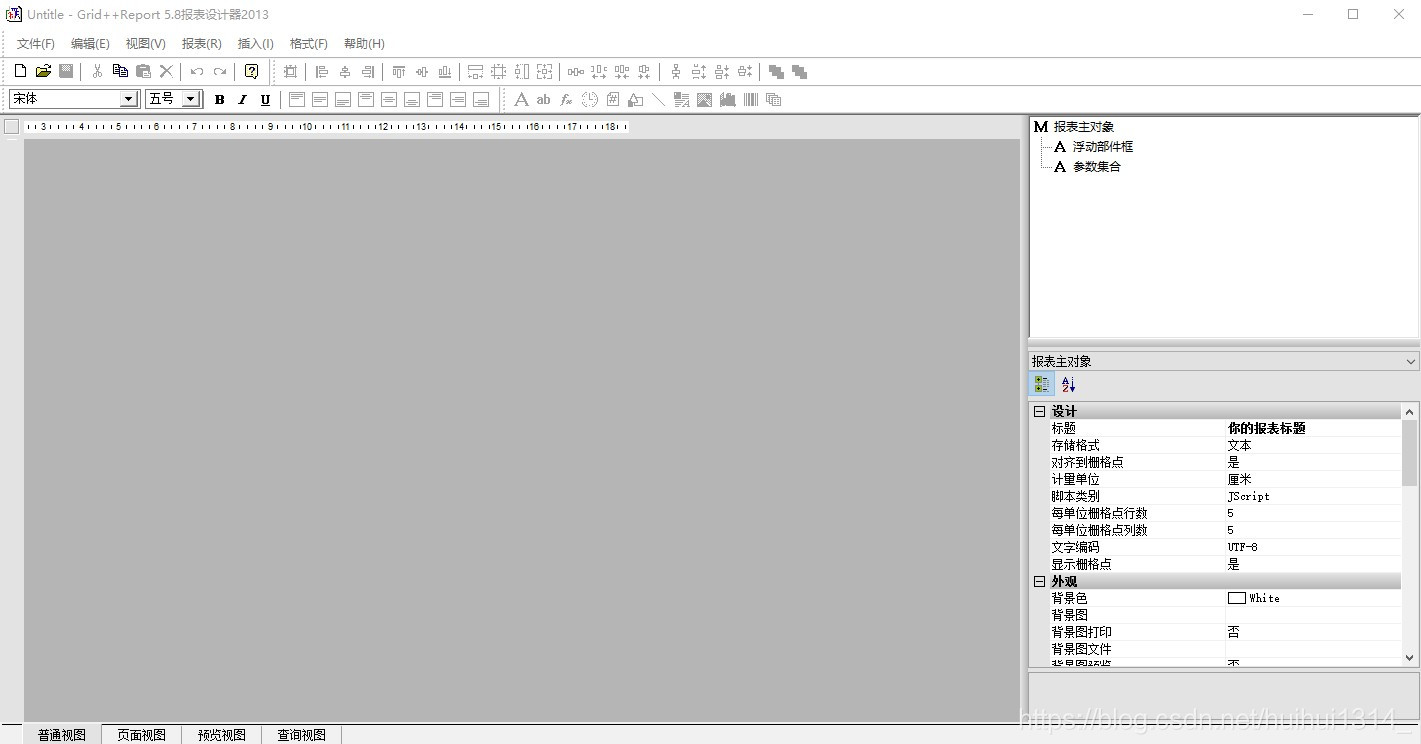The width and height of the screenshot is (1421, 744).
Task: Click the property grid scroll down arrow
Action: click(1410, 658)
